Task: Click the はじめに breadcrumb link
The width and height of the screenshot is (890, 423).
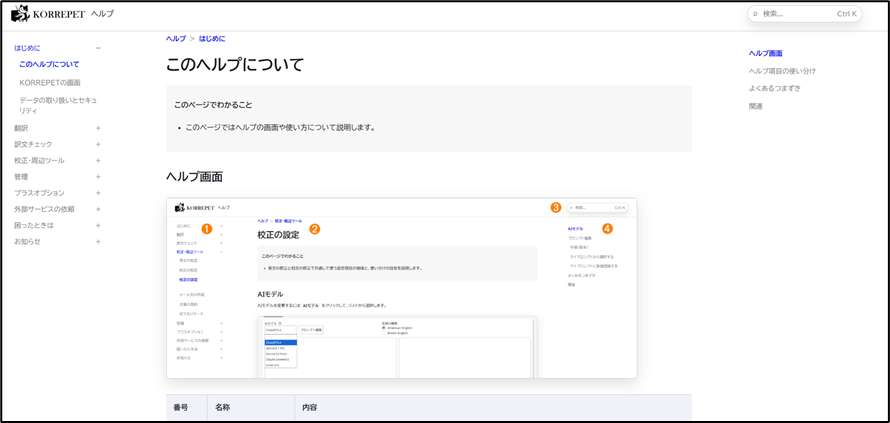Action: 212,38
